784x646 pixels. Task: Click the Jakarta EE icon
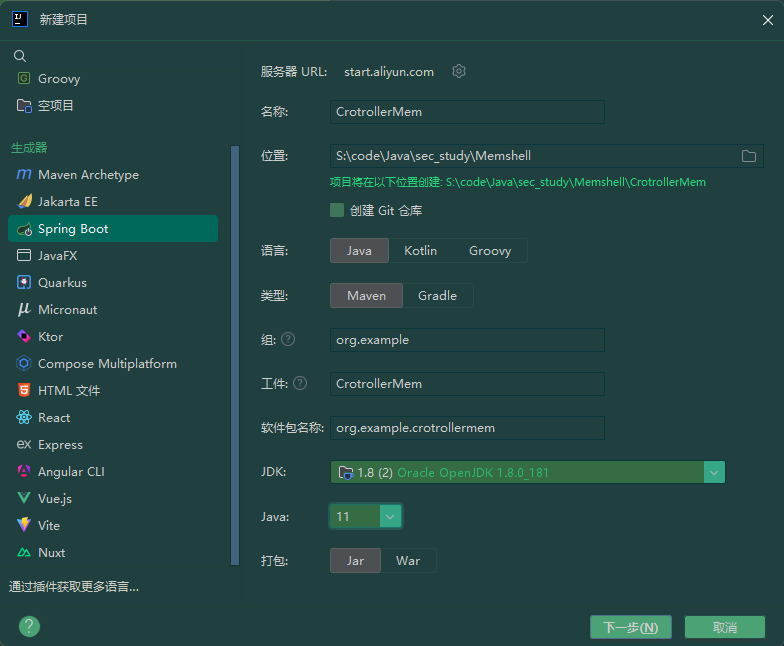[x=24, y=202]
